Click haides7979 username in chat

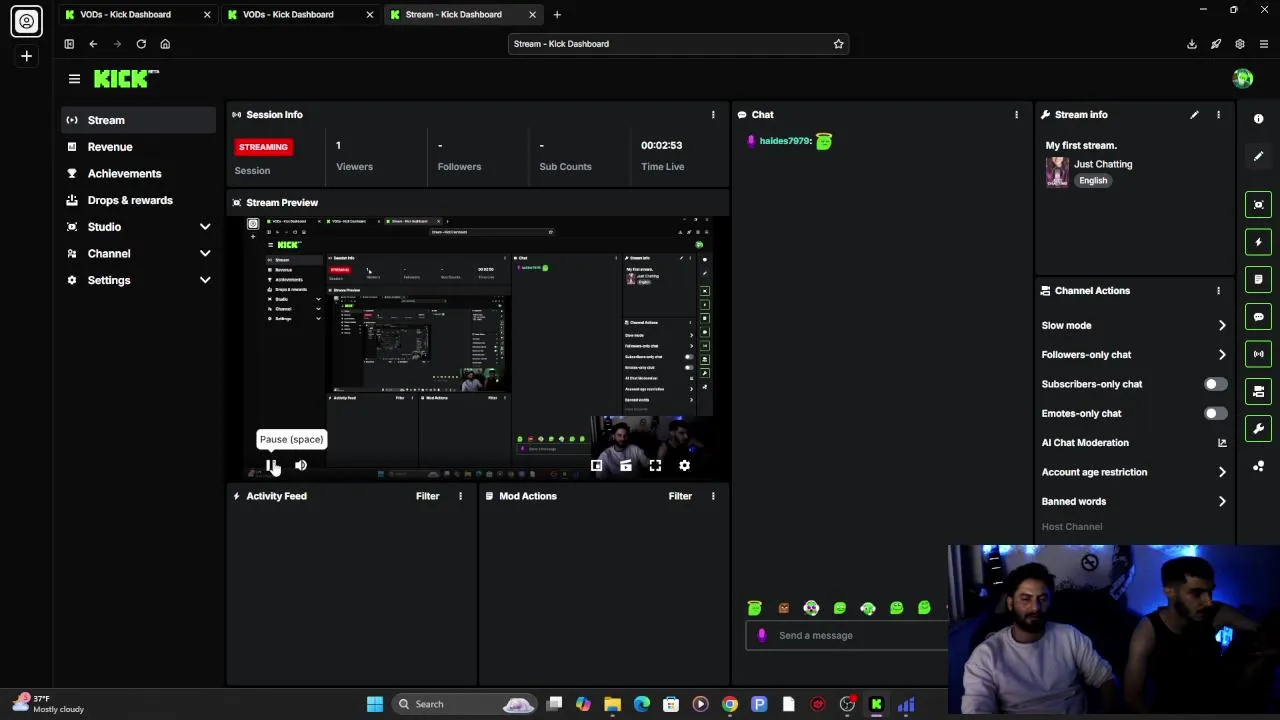[x=785, y=141]
